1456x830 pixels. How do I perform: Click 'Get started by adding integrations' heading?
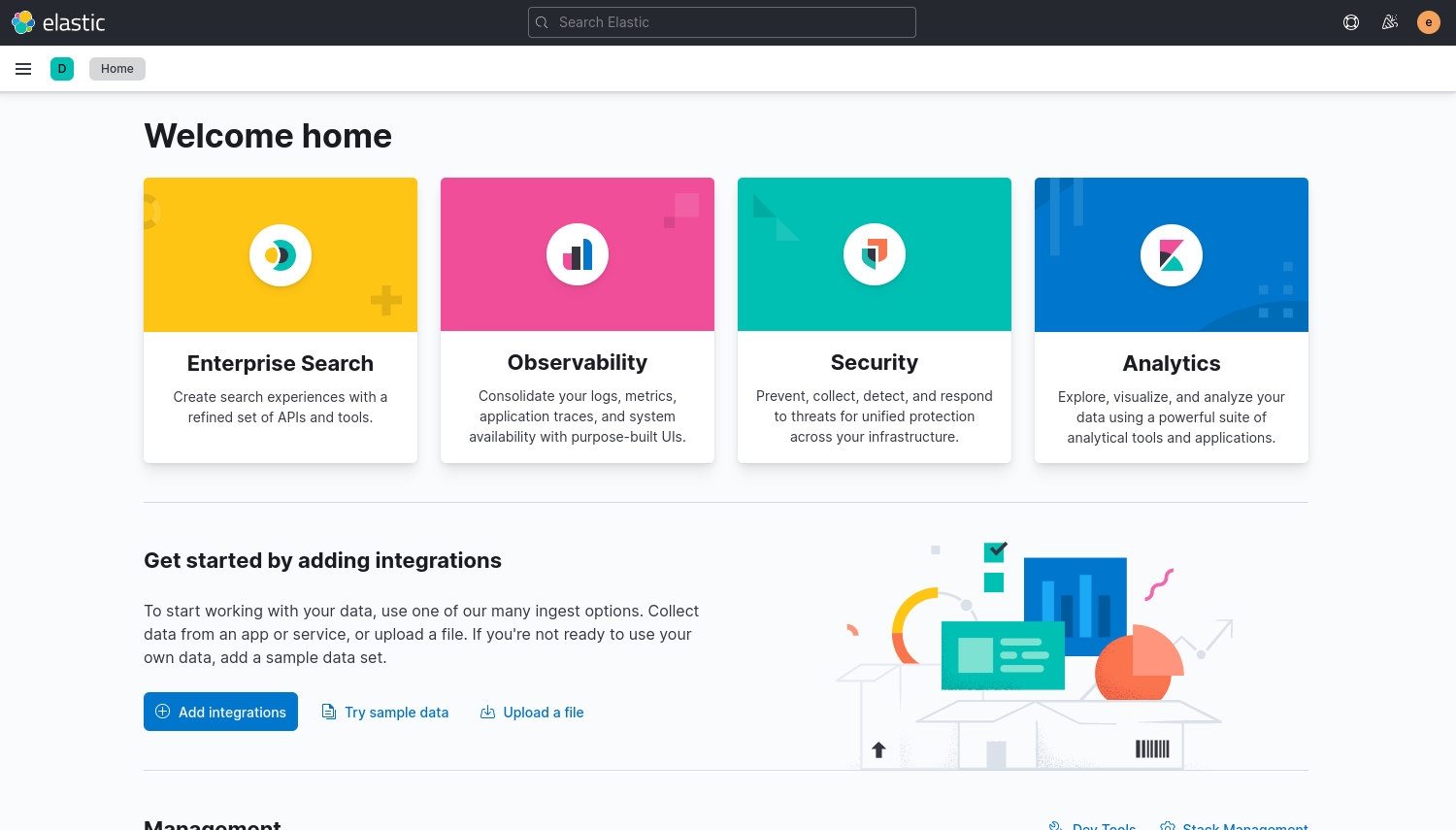(322, 560)
